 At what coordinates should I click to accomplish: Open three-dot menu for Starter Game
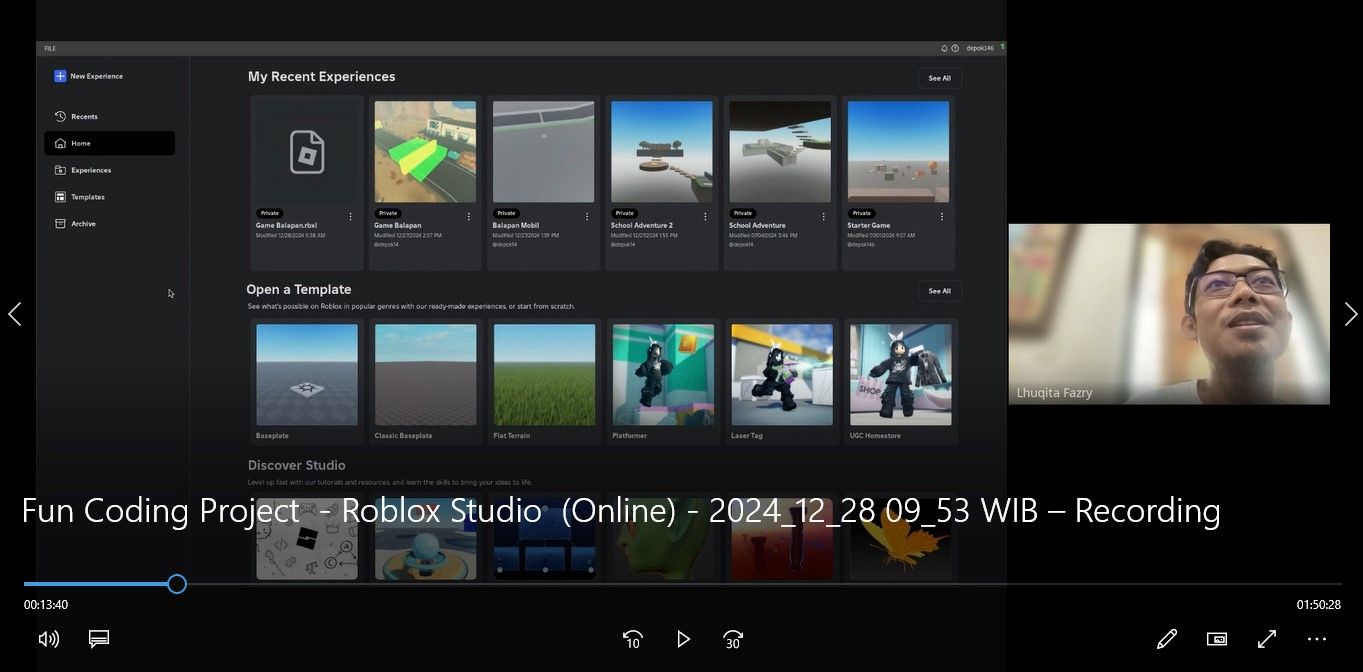942,216
